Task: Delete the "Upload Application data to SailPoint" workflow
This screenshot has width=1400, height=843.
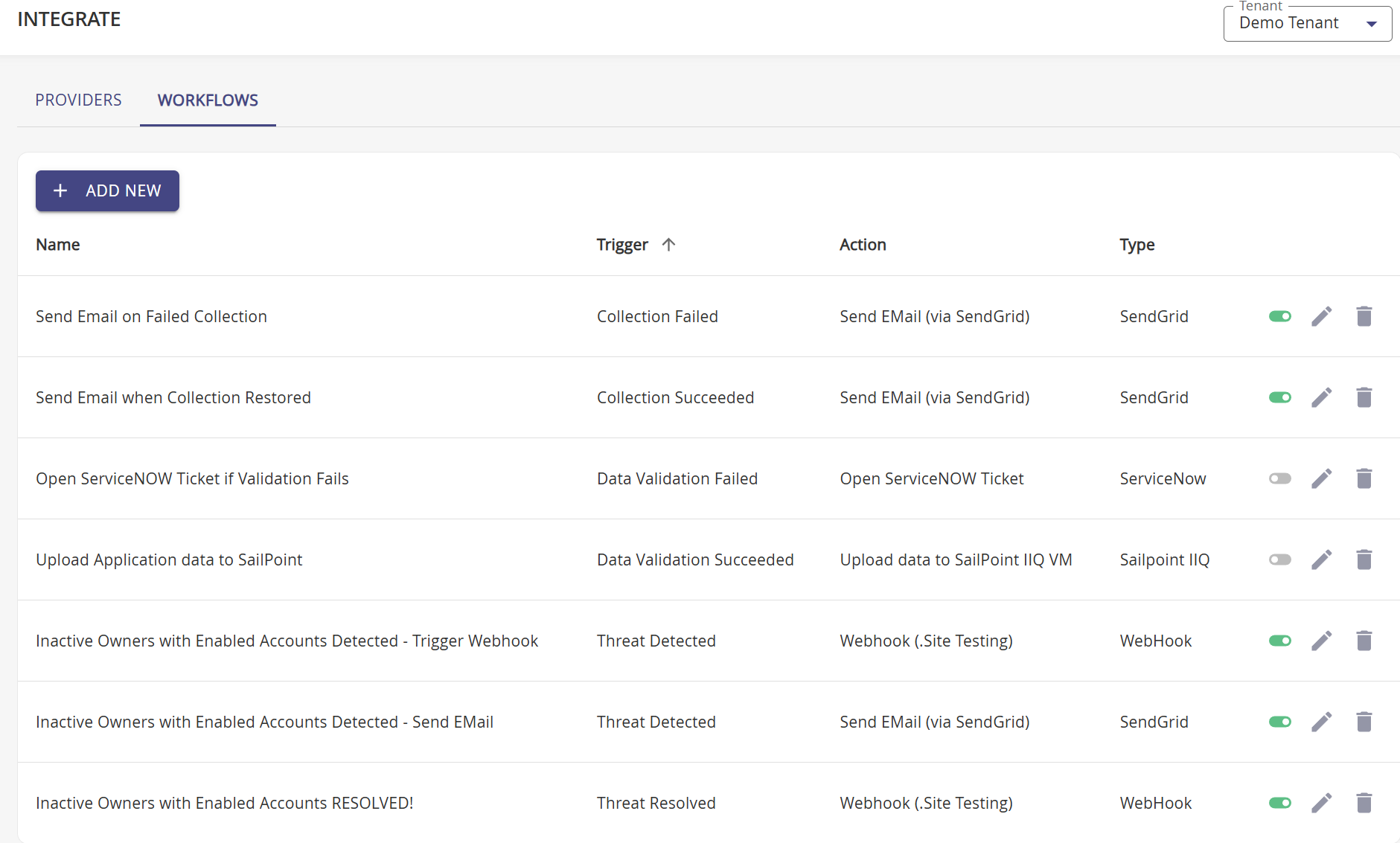Action: point(1364,560)
